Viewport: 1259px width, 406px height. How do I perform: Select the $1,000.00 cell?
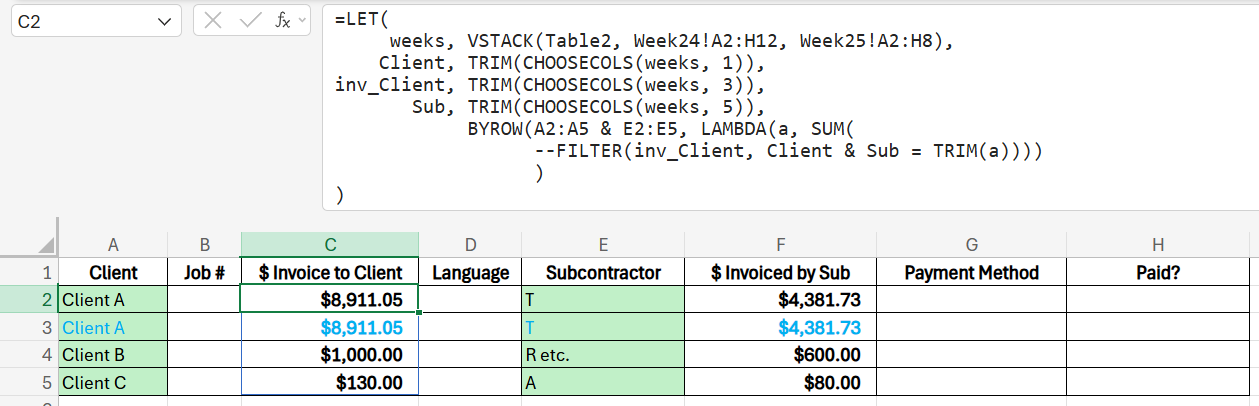[x=330, y=354]
